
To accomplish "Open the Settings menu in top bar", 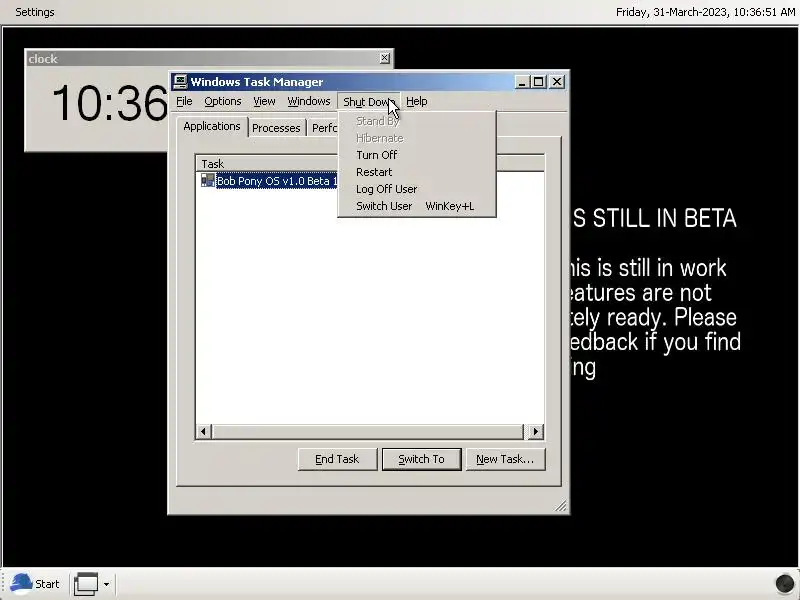I will point(35,12).
